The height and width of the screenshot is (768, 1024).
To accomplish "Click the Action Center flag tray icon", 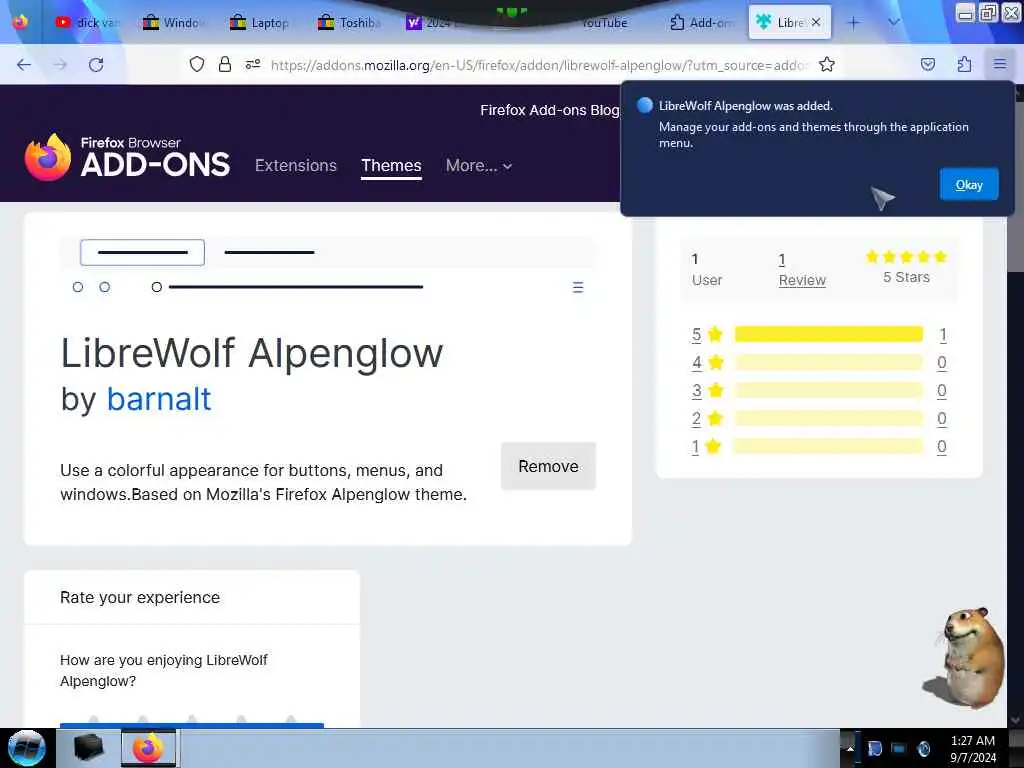I will coord(875,748).
